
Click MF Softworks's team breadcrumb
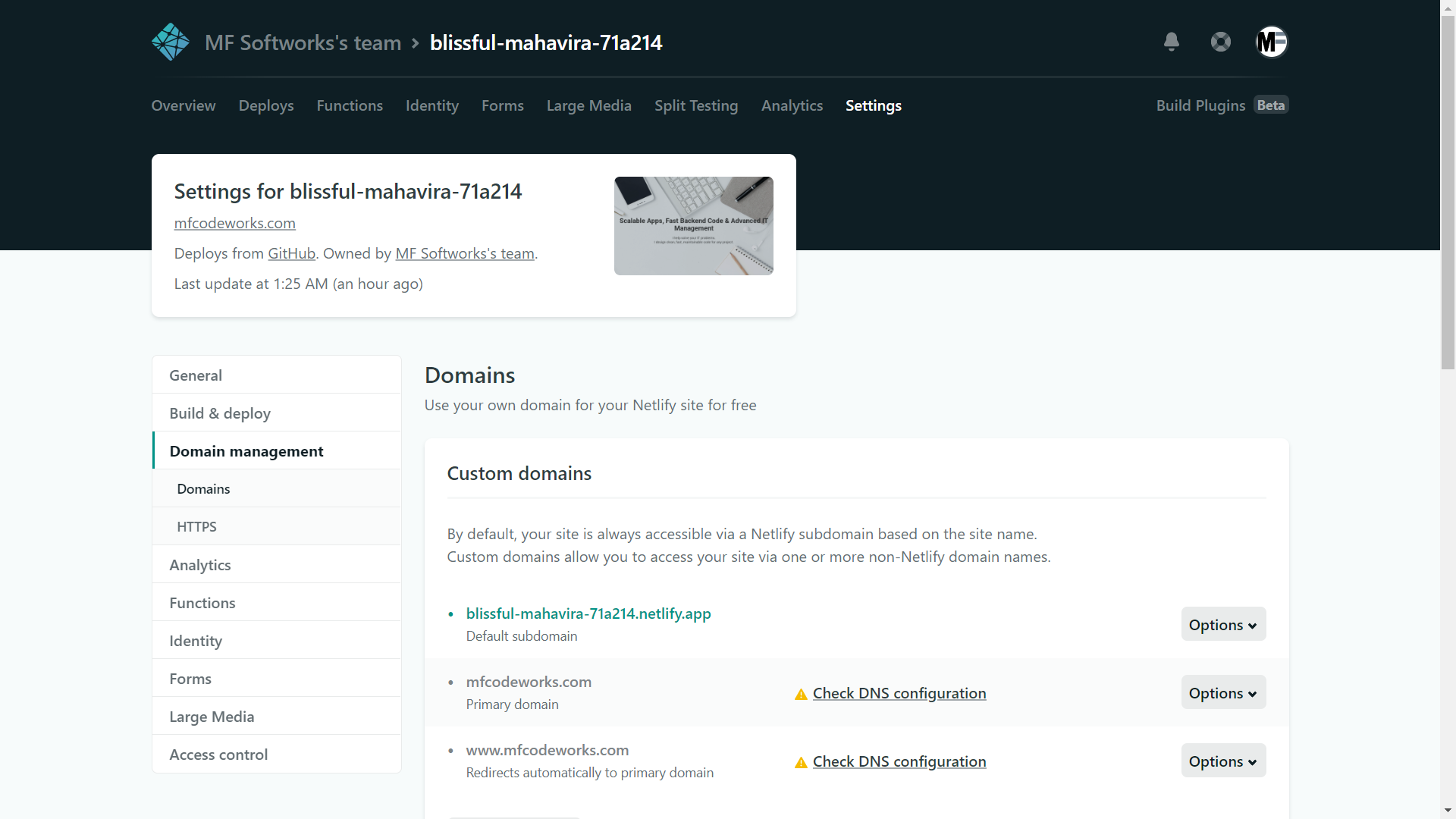point(303,42)
